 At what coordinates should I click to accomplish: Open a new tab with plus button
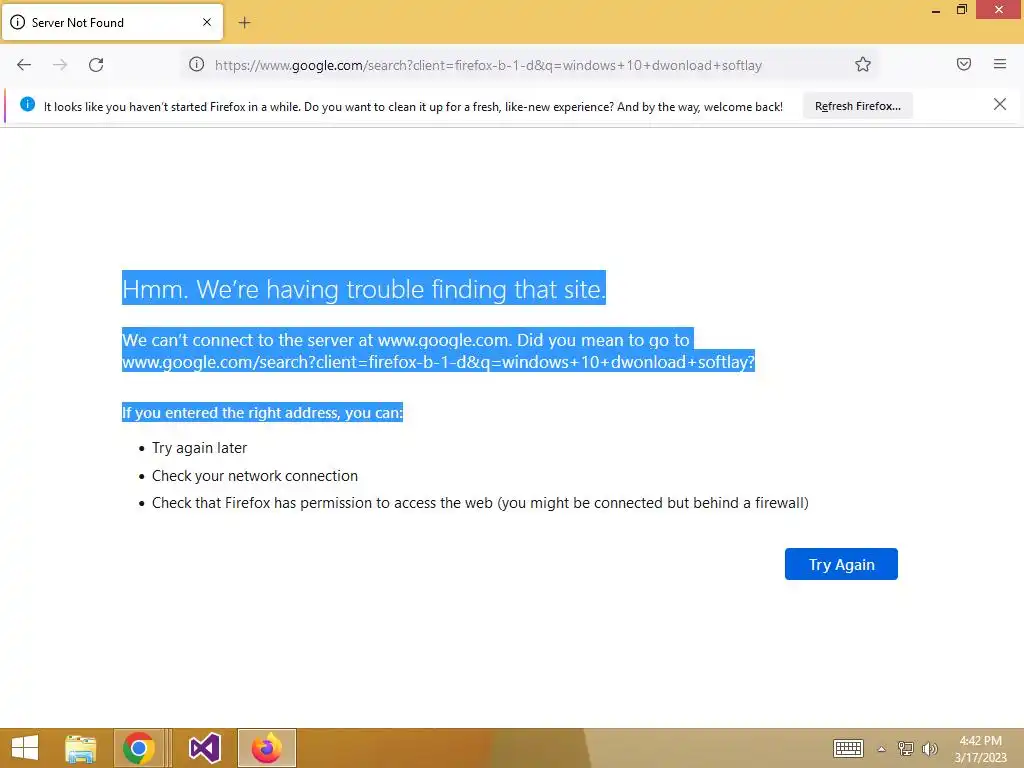244,23
